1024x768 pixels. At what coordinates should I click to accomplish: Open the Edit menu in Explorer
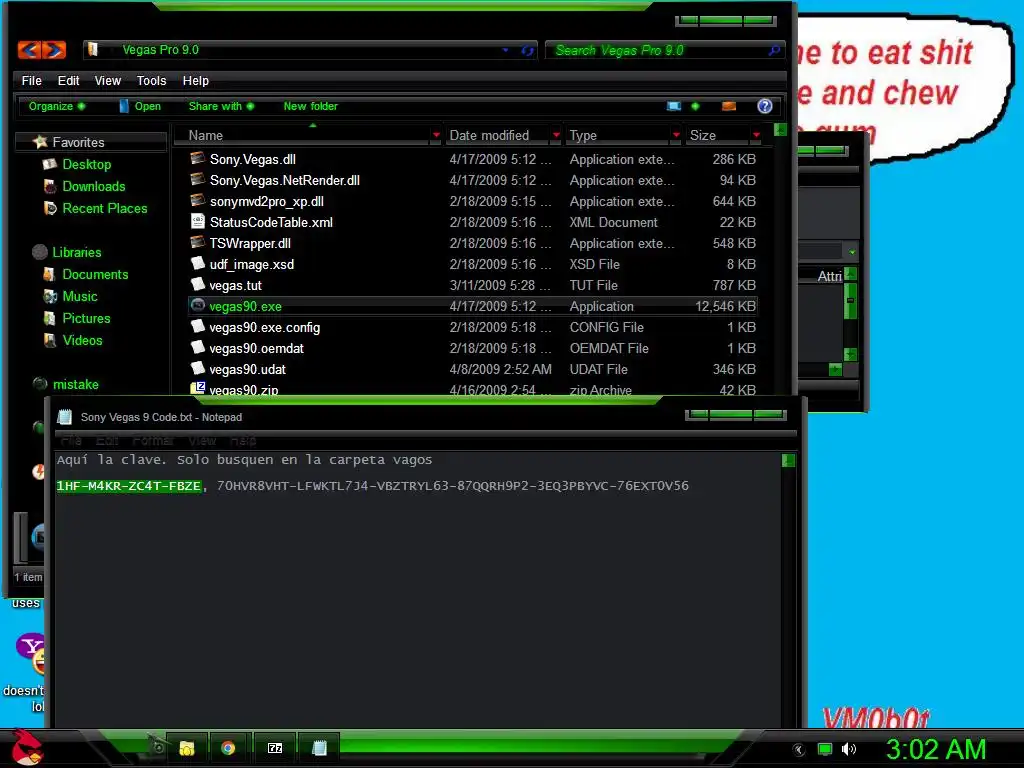[x=68, y=80]
